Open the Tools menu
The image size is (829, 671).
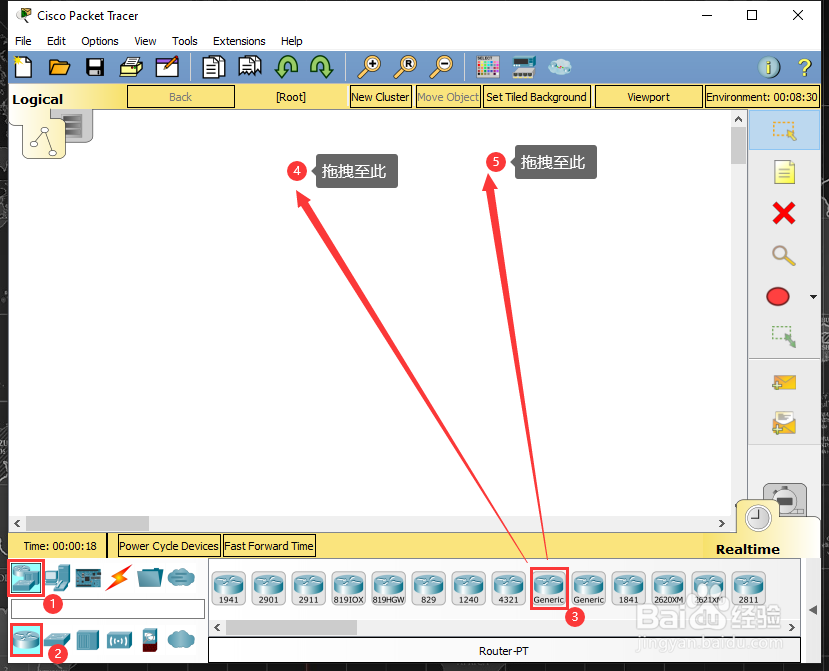coord(185,41)
